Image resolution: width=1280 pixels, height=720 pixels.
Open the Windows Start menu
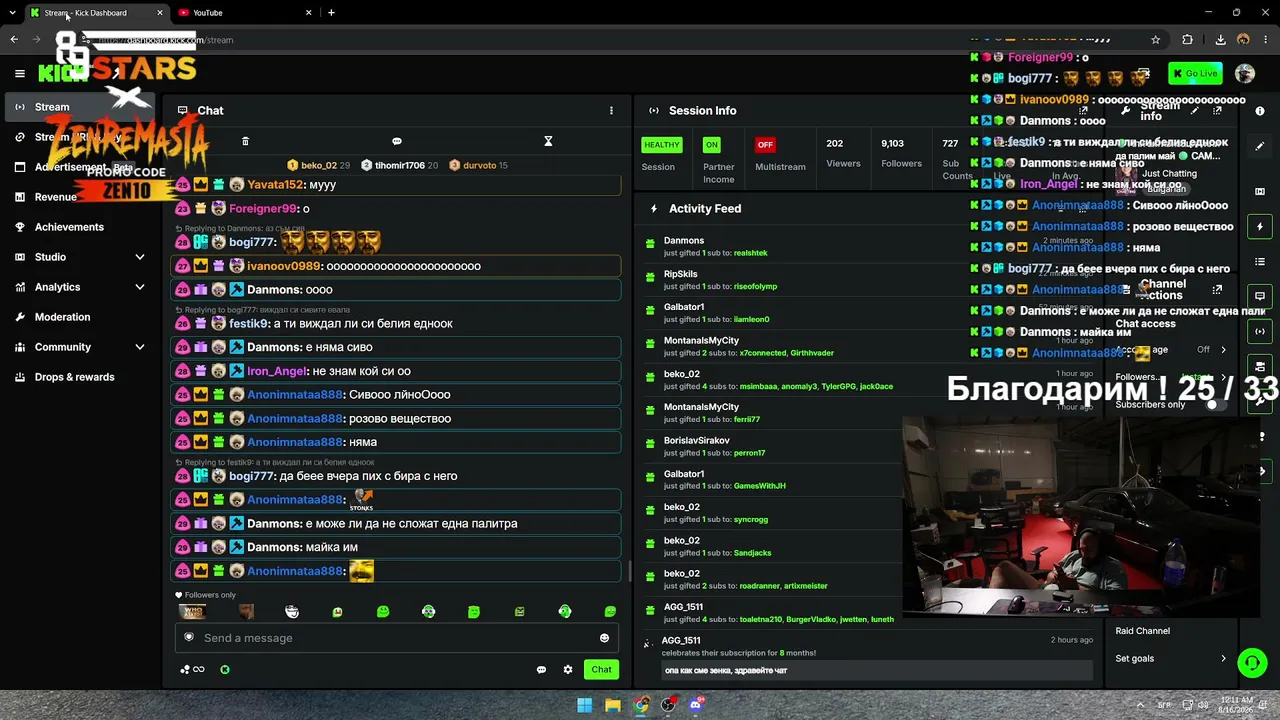[585, 705]
